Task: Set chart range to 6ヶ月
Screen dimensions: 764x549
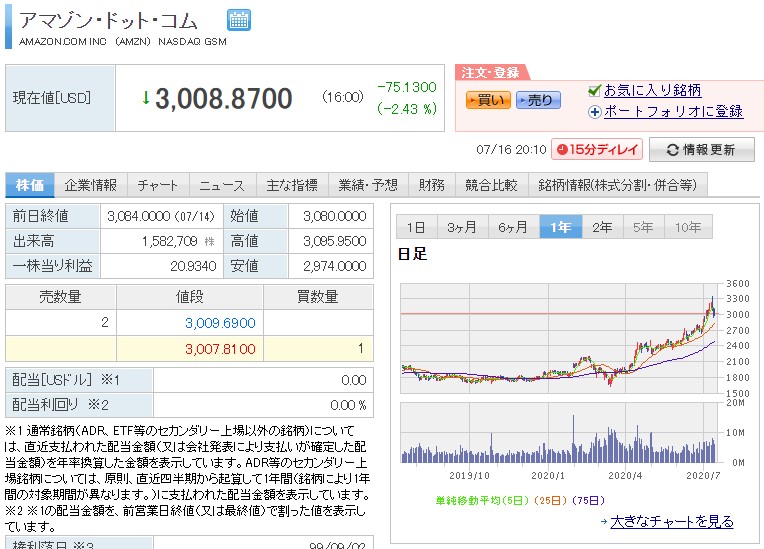Action: click(514, 227)
